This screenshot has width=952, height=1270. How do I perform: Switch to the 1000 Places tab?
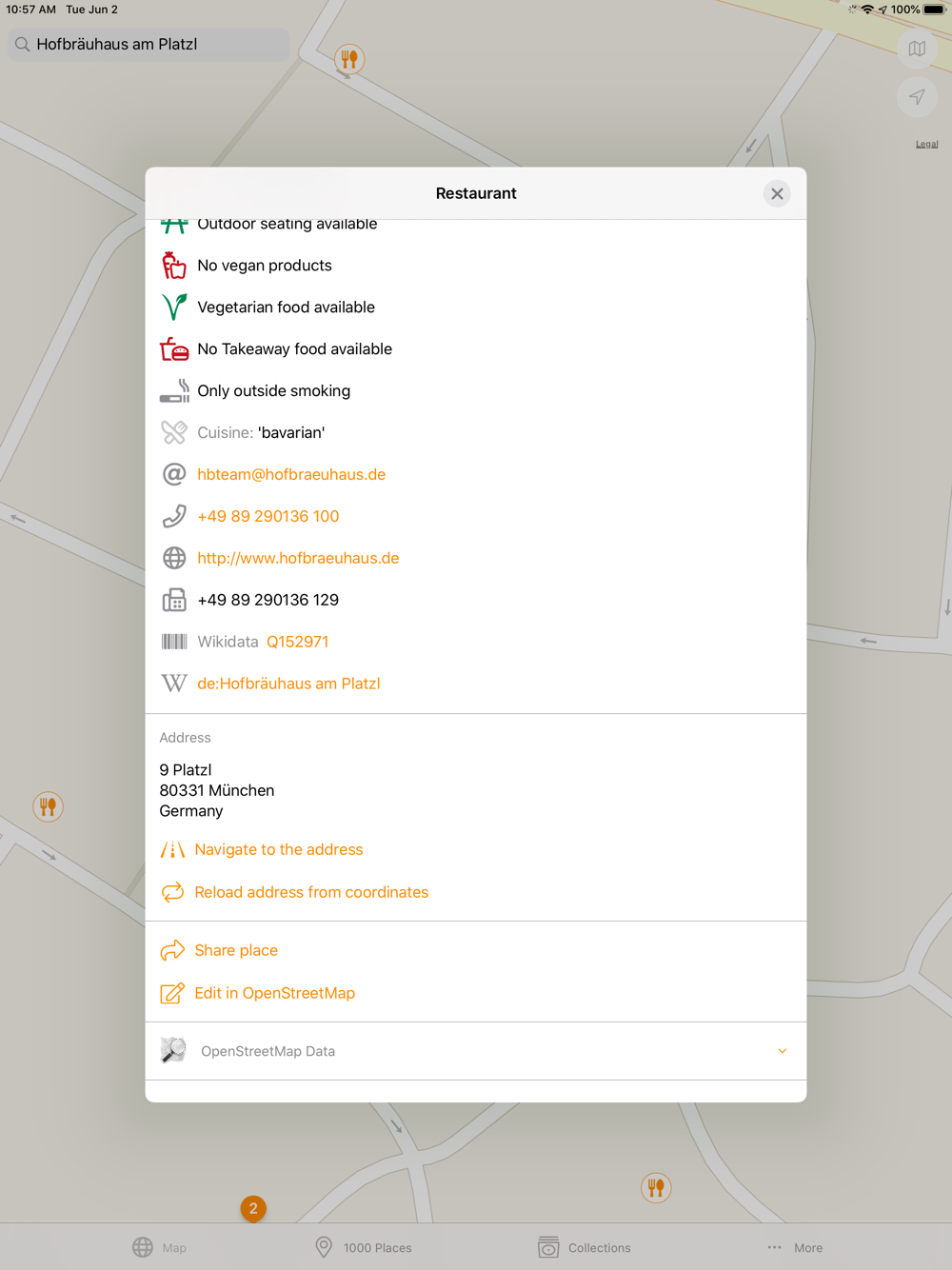pos(364,1247)
